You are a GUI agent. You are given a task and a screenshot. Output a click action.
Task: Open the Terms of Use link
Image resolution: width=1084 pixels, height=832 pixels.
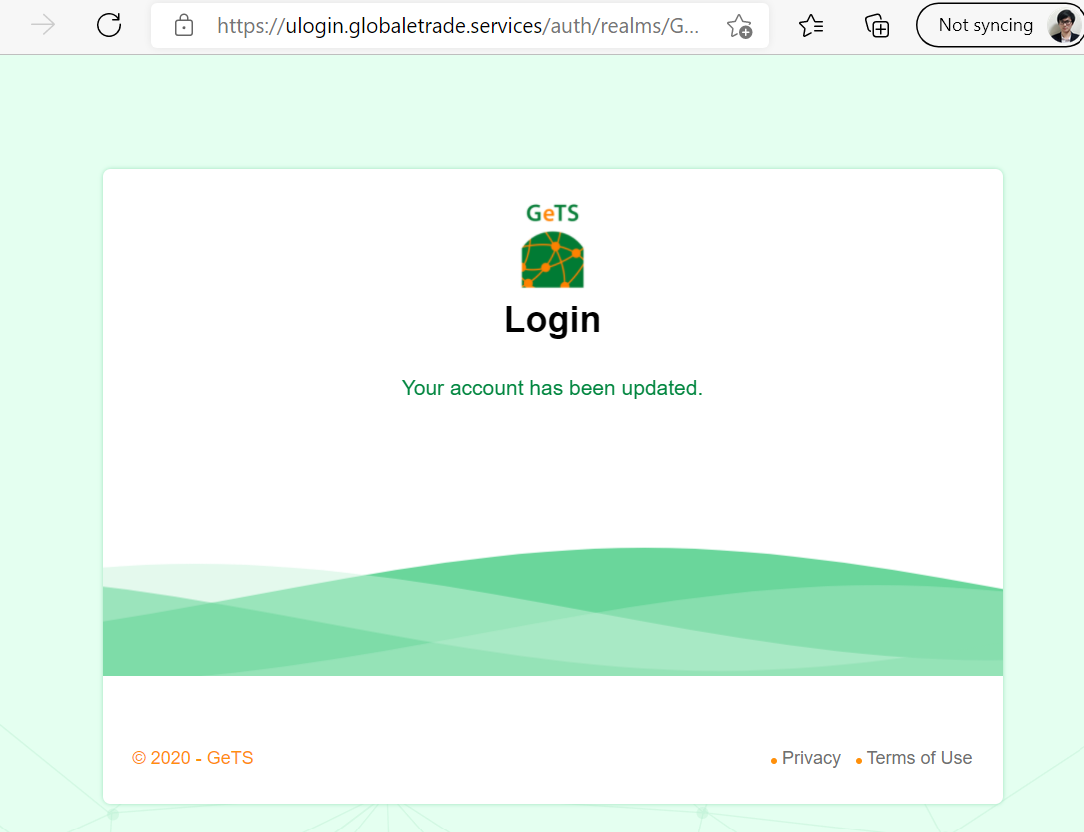click(x=919, y=758)
